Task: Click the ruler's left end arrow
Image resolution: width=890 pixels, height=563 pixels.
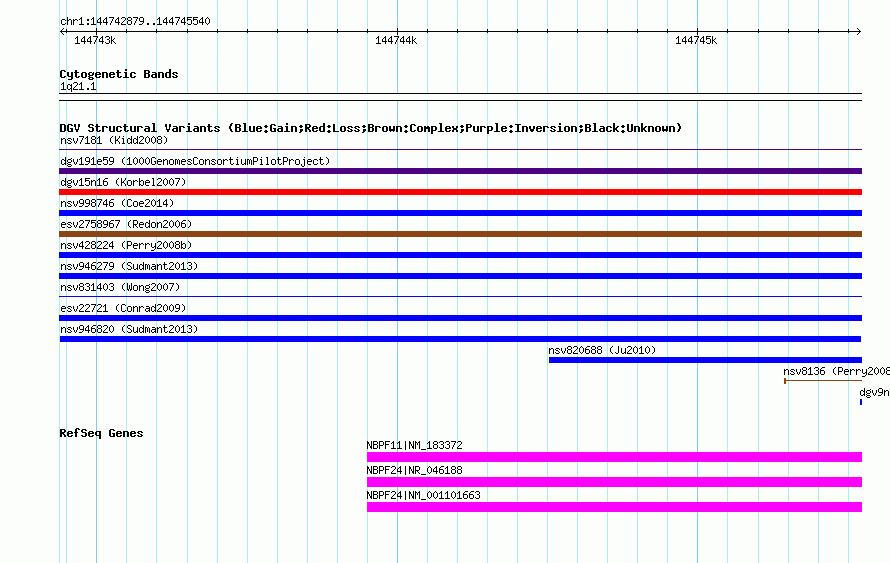Action: [62, 32]
